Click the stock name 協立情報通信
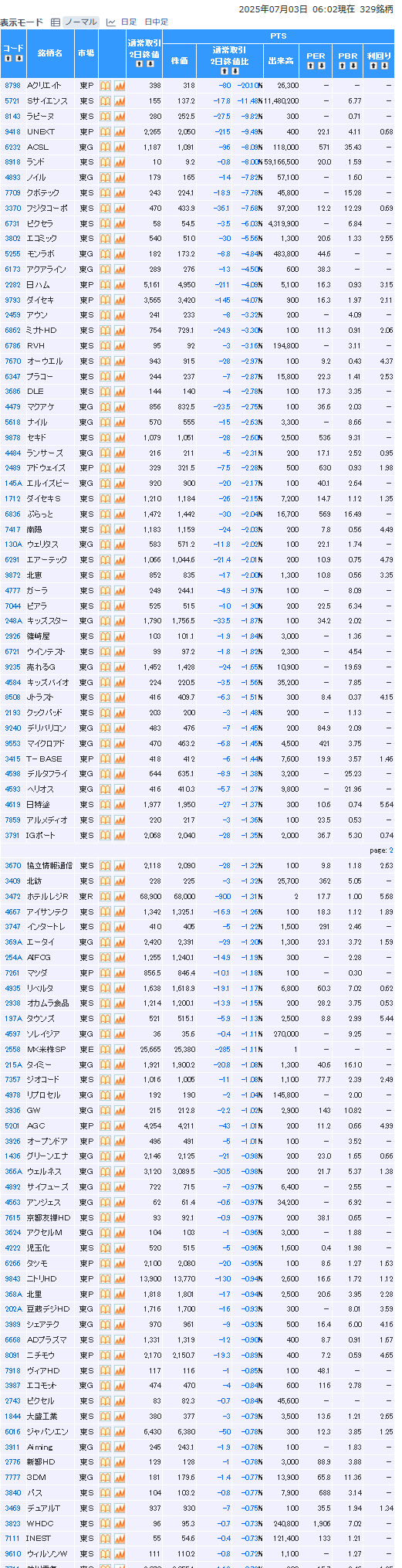The image size is (402, 1568). (49, 866)
